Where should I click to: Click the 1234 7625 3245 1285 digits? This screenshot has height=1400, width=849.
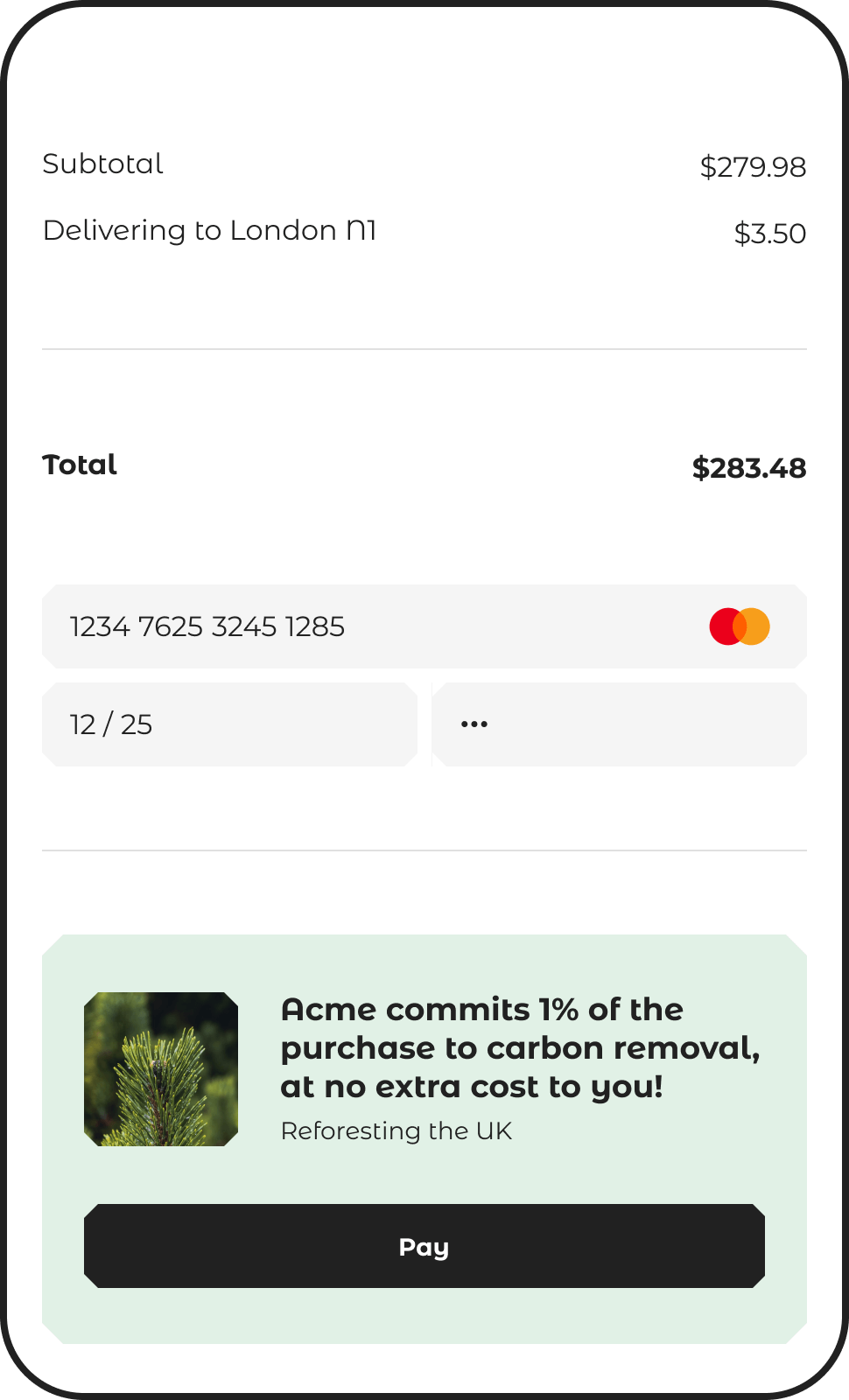click(x=207, y=626)
